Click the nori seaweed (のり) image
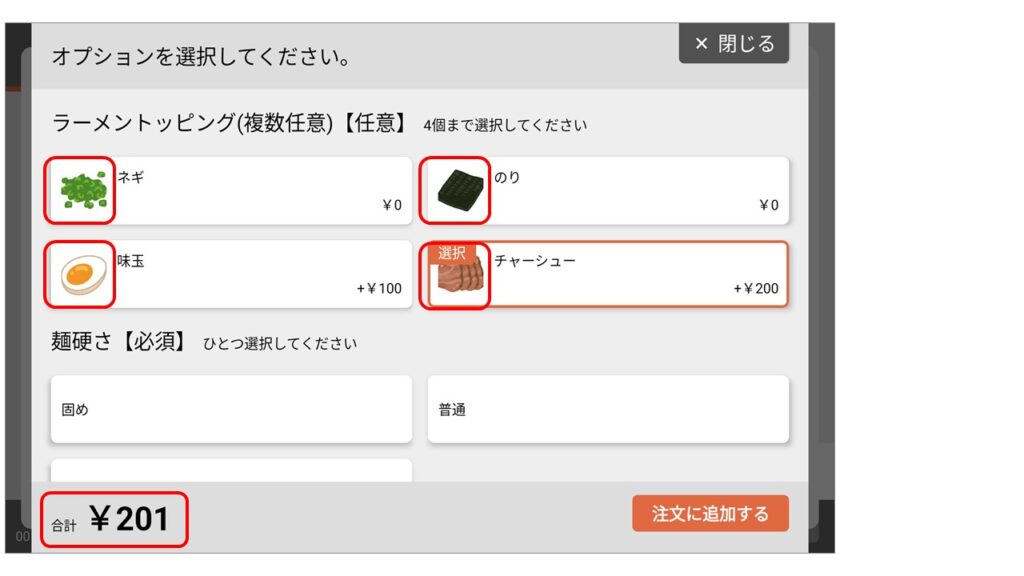 456,190
